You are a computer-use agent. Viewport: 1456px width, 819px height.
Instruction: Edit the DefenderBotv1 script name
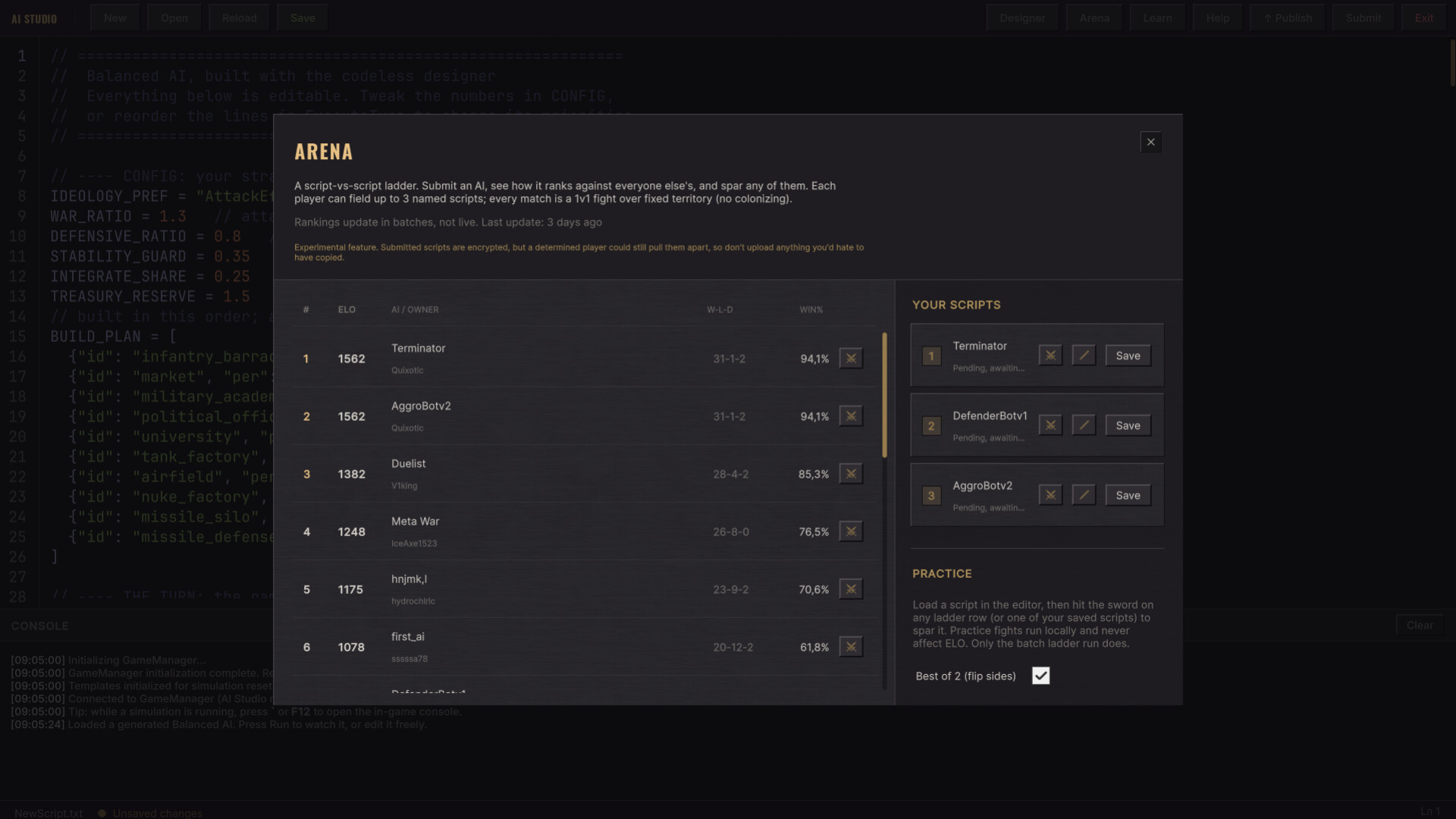tap(1084, 425)
